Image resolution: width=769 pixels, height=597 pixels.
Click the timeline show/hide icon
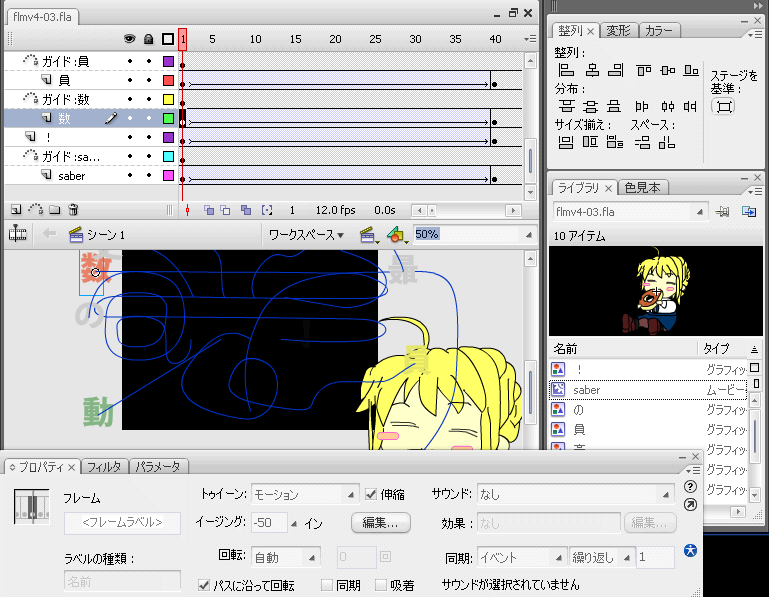point(18,234)
